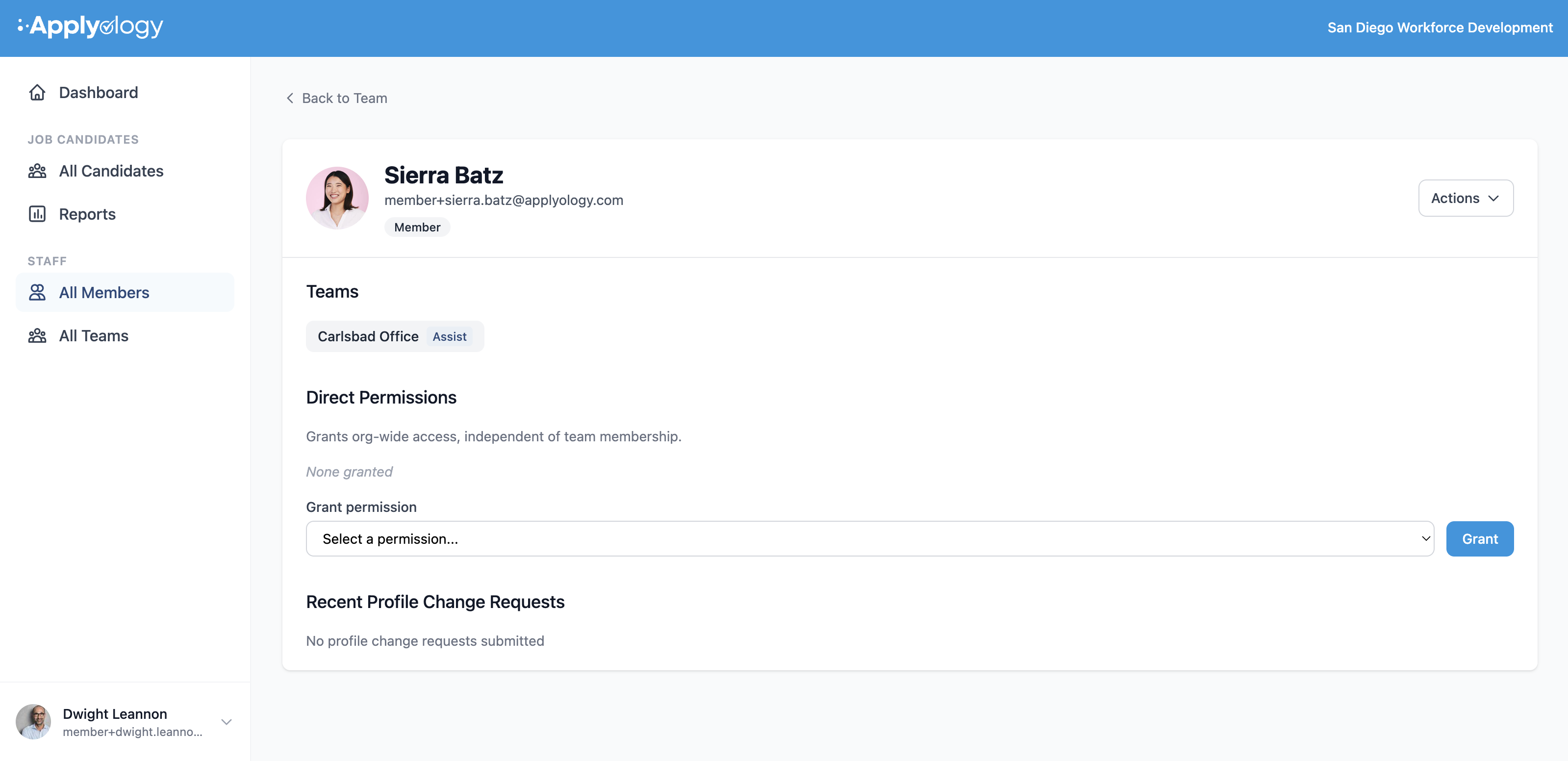Click the None granted text
The width and height of the screenshot is (1568, 761).
point(350,472)
